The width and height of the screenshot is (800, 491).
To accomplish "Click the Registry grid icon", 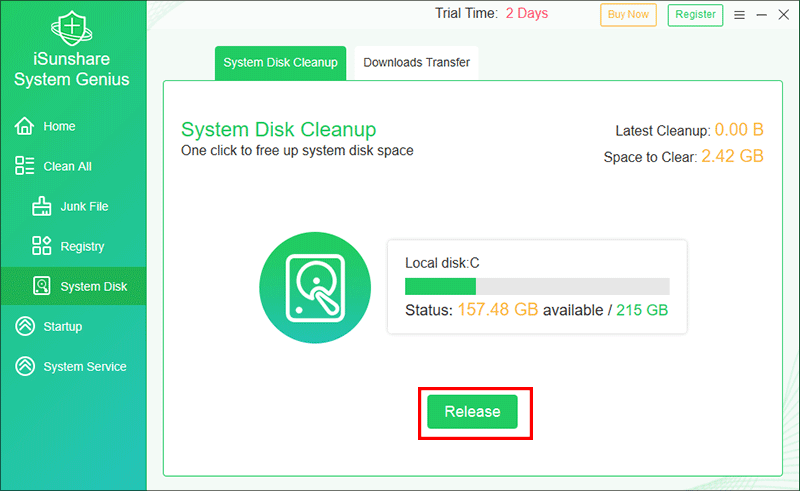I will click(42, 247).
